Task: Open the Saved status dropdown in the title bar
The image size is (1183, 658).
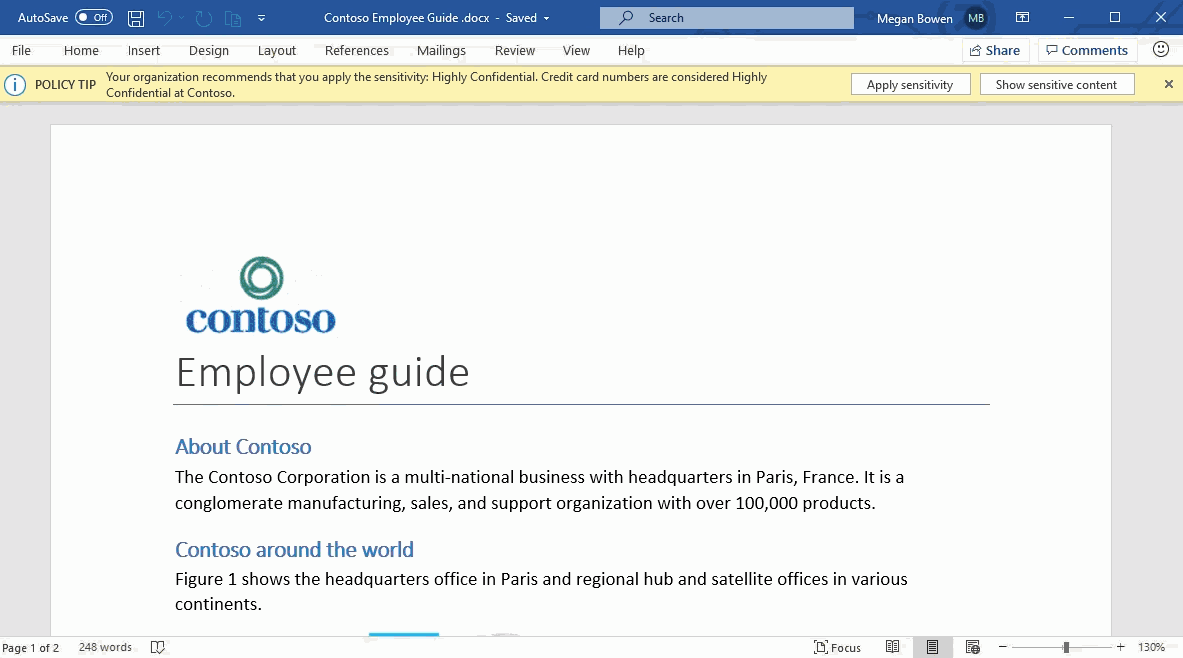Action: pos(546,17)
